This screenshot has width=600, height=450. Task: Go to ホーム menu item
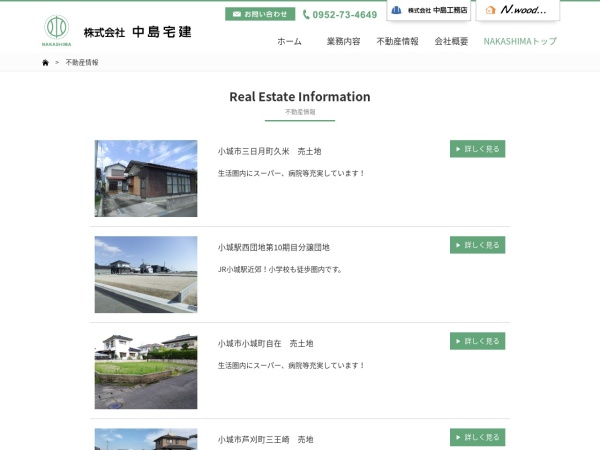point(289,41)
